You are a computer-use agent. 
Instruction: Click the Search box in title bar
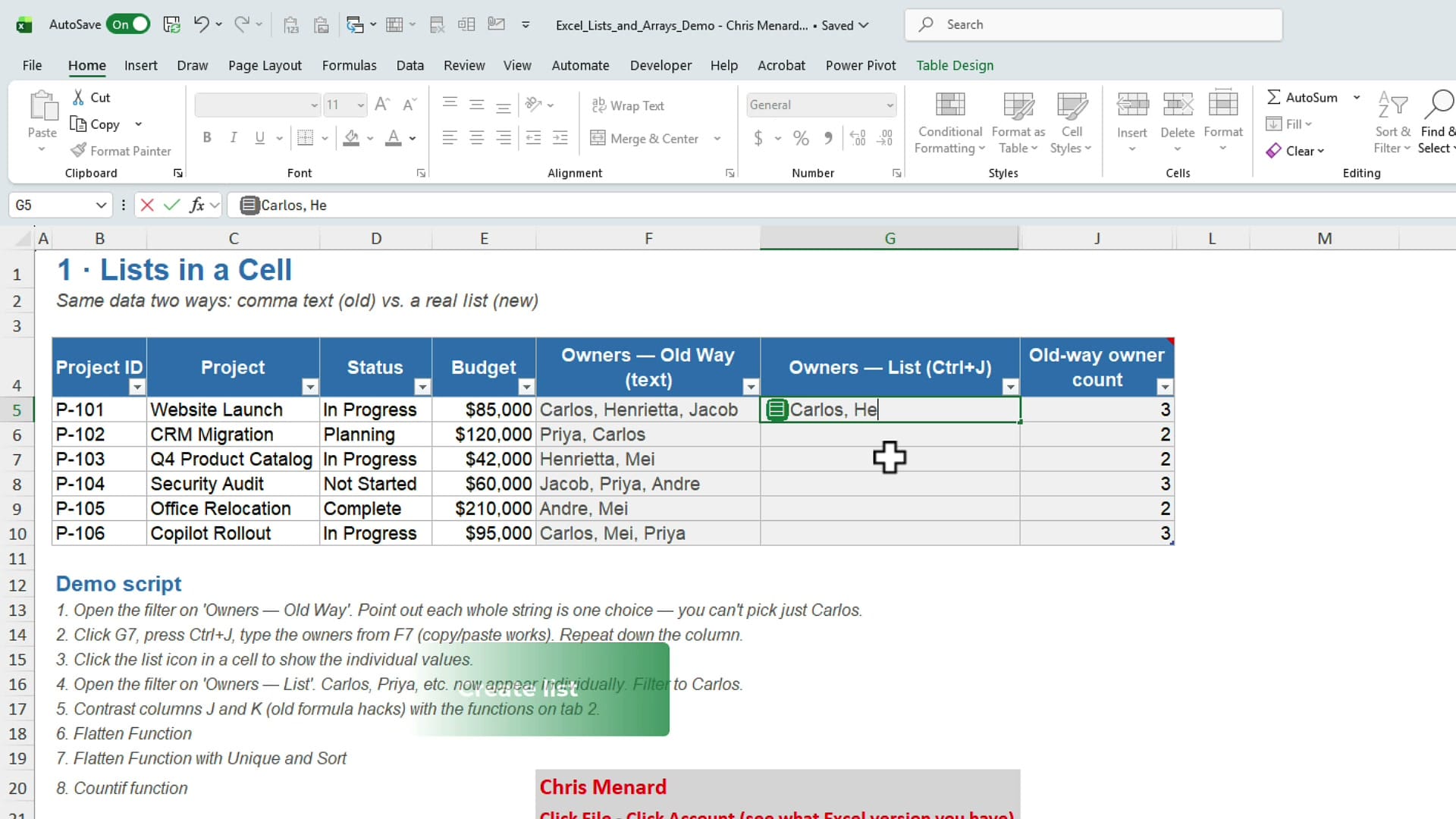click(x=1094, y=25)
